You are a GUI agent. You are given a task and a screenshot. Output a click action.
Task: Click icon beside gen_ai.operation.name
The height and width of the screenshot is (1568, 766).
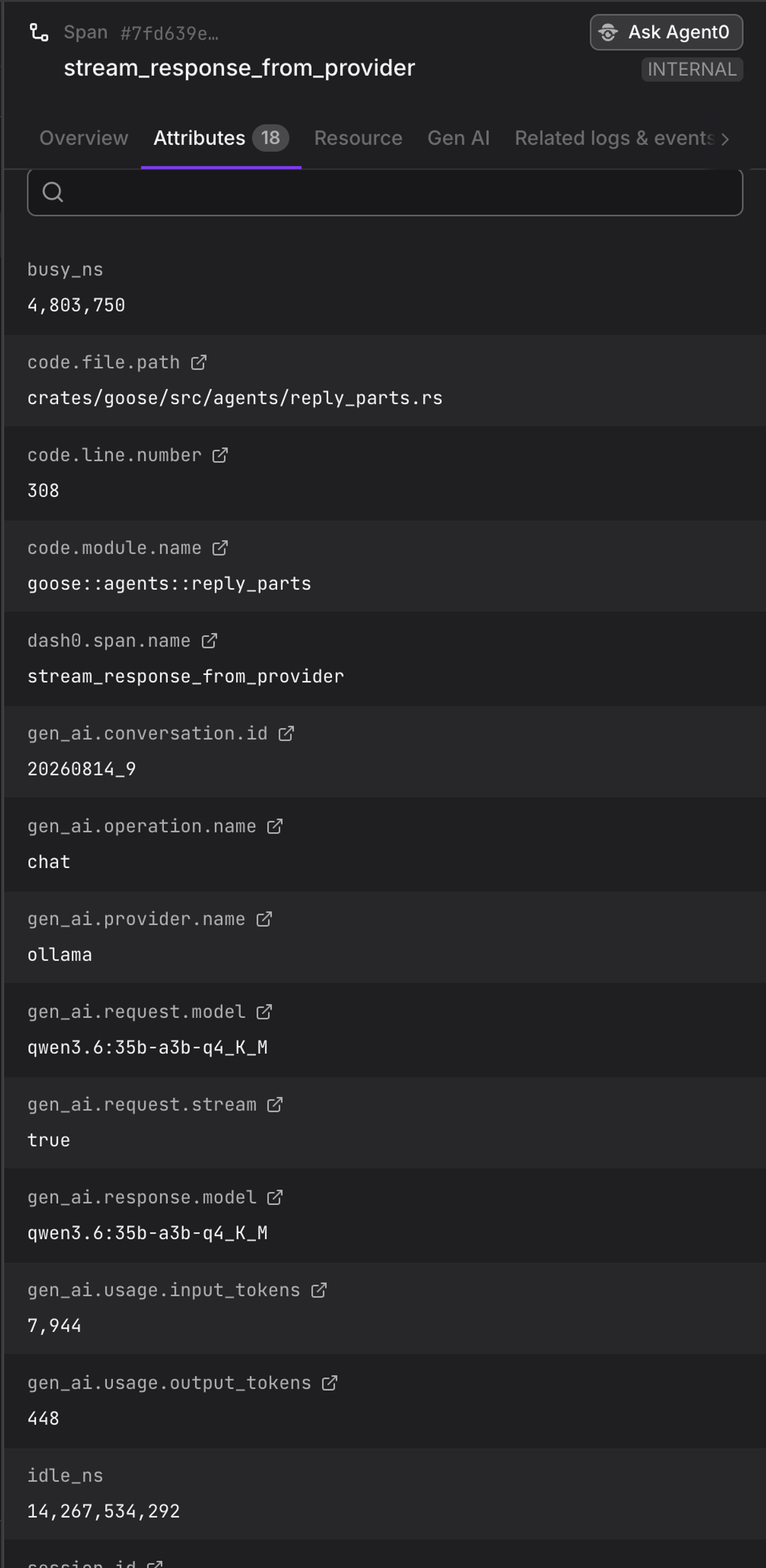[x=274, y=826]
